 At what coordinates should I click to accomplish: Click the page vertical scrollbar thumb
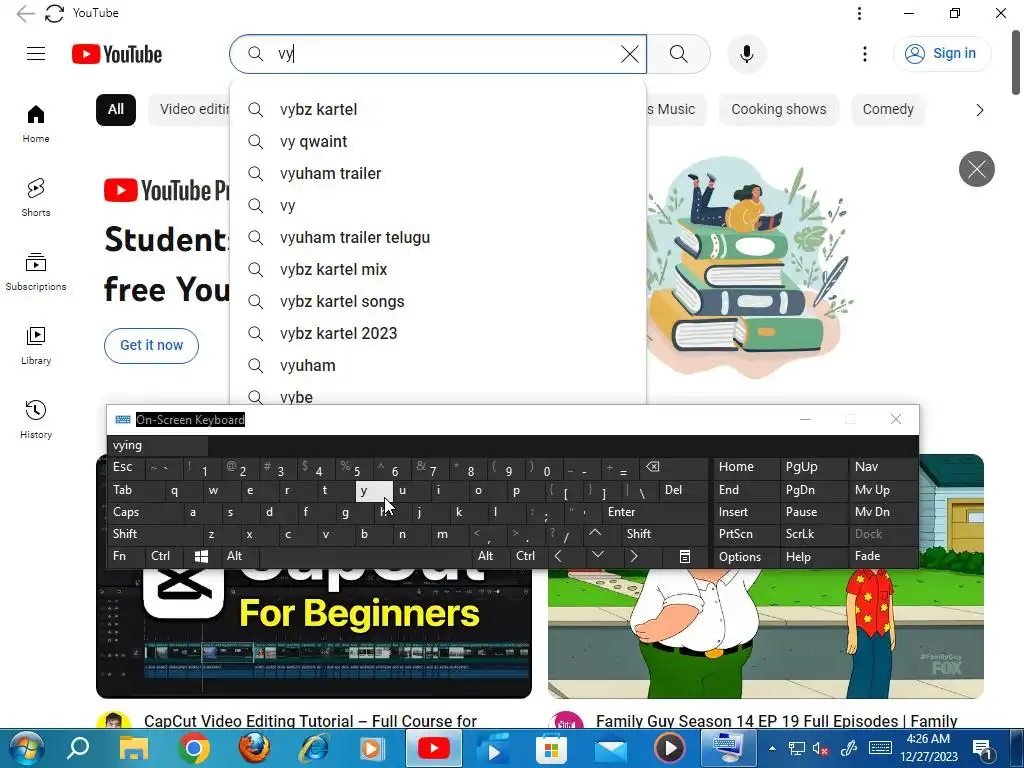tap(1017, 62)
